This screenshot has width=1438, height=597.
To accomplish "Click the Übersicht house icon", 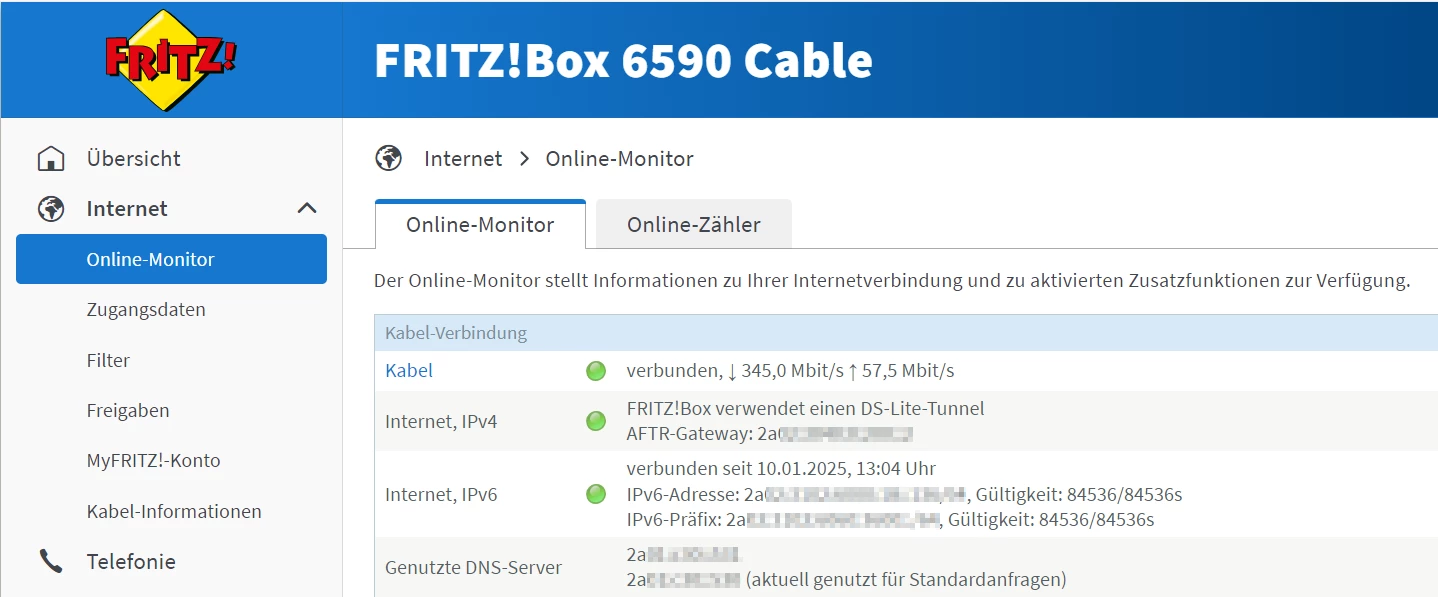I will click(50, 158).
